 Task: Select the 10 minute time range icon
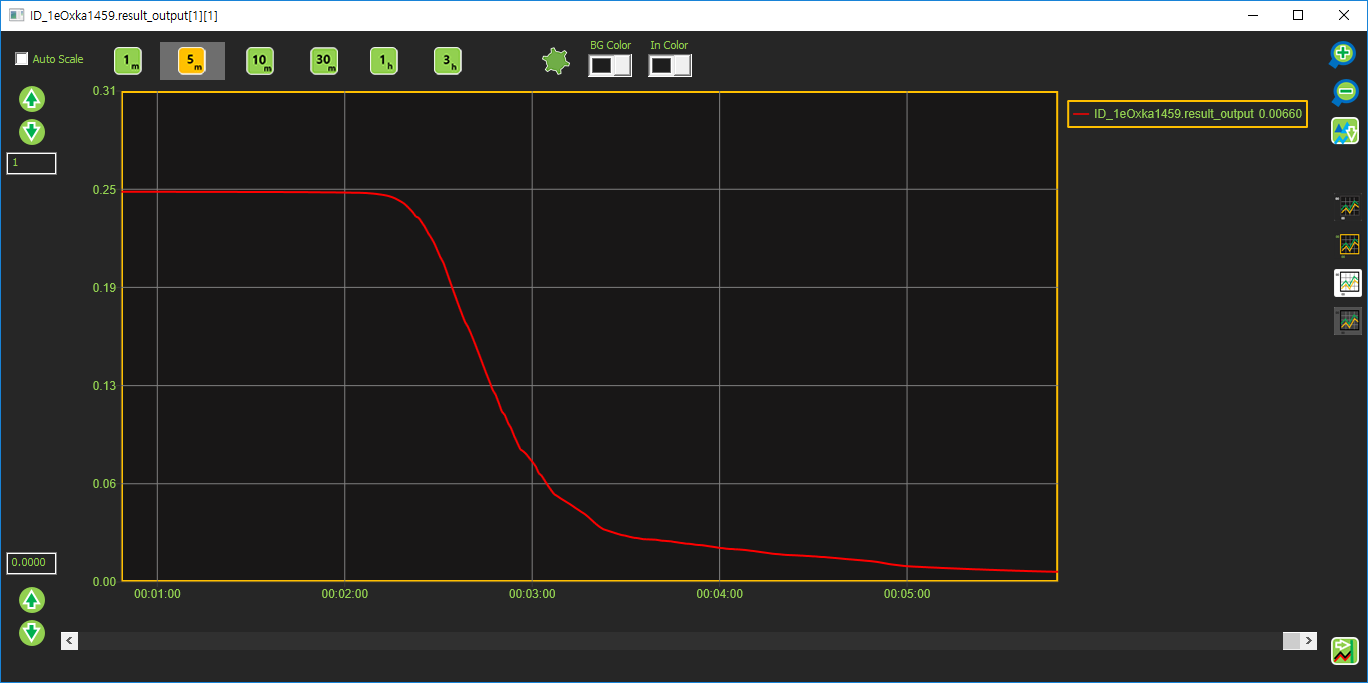260,61
